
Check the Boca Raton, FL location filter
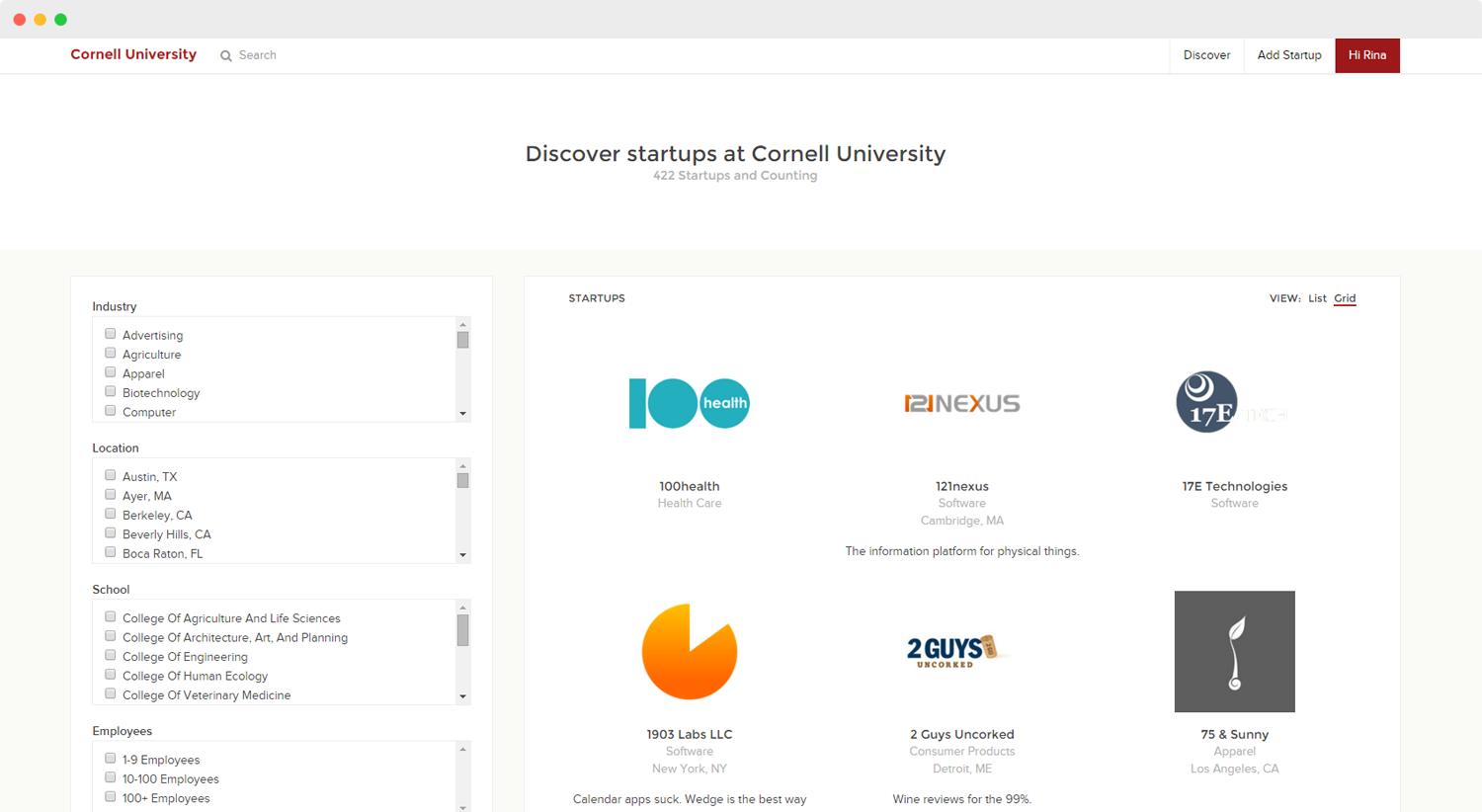[111, 552]
